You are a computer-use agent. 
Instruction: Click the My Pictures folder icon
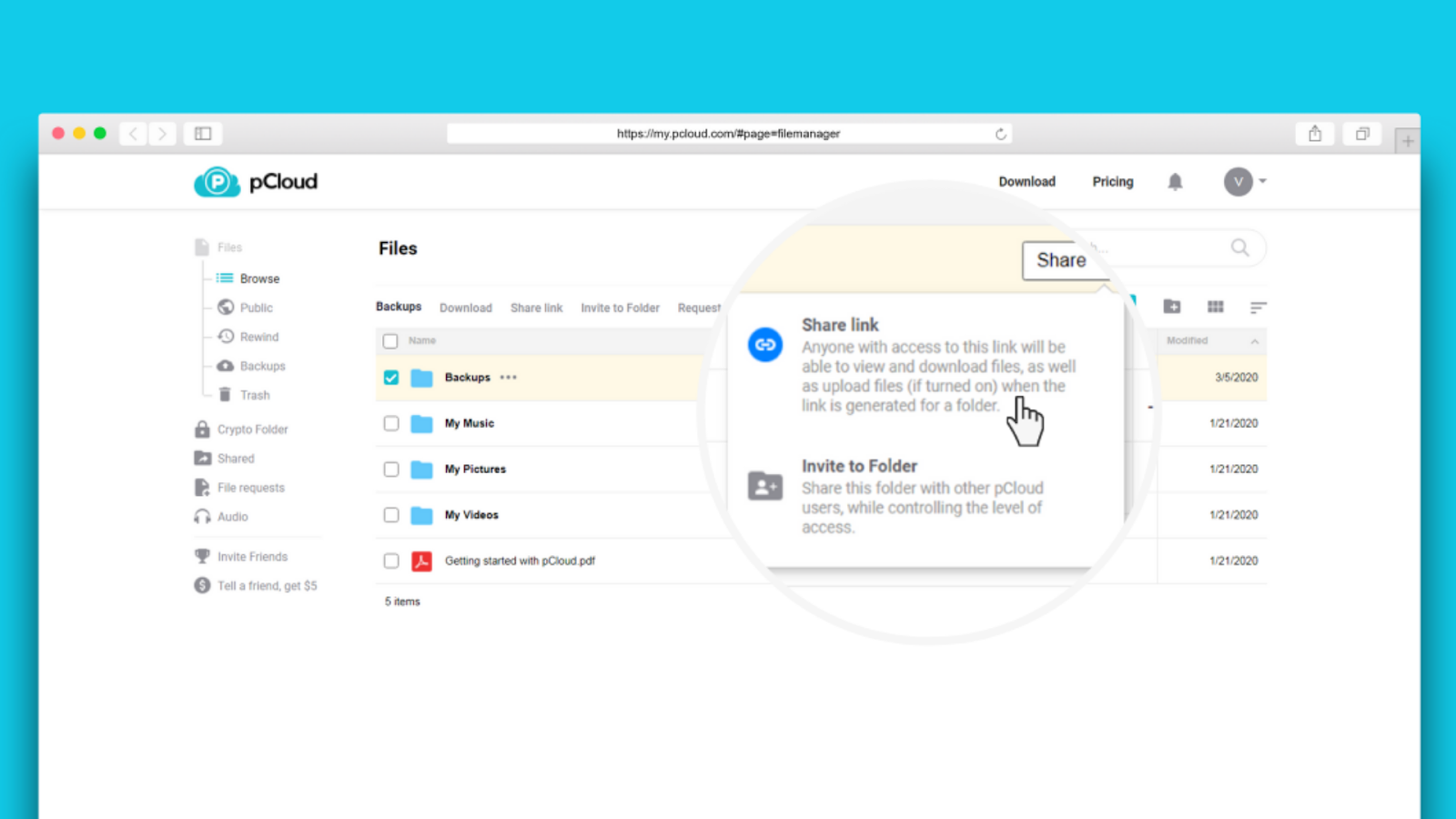click(x=421, y=470)
